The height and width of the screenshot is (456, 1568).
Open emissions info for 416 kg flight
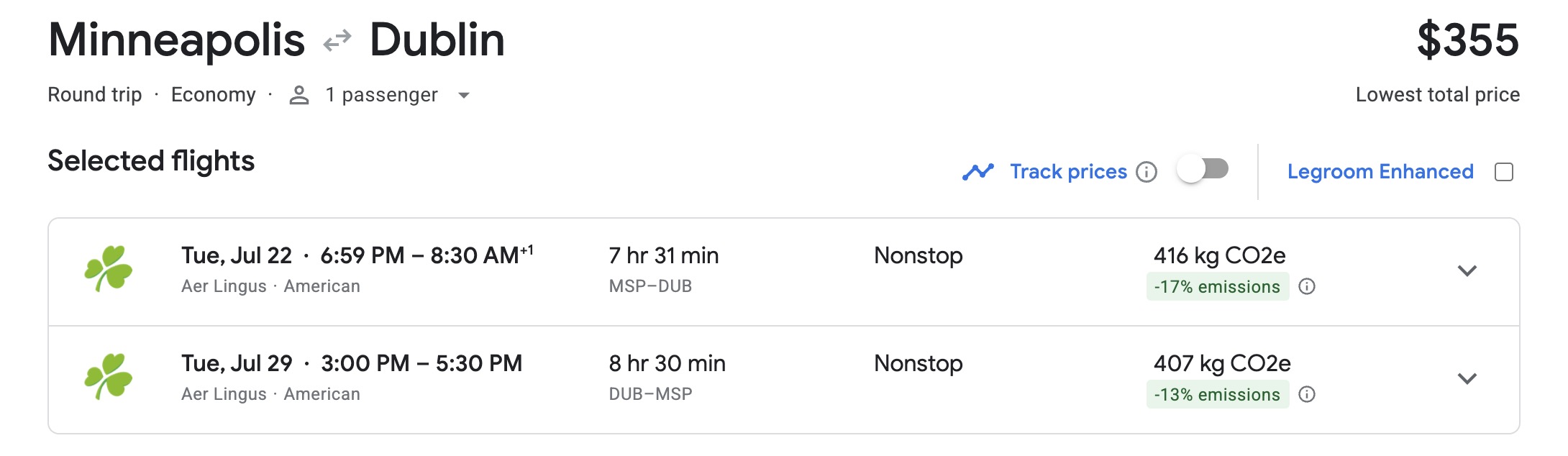click(1307, 286)
